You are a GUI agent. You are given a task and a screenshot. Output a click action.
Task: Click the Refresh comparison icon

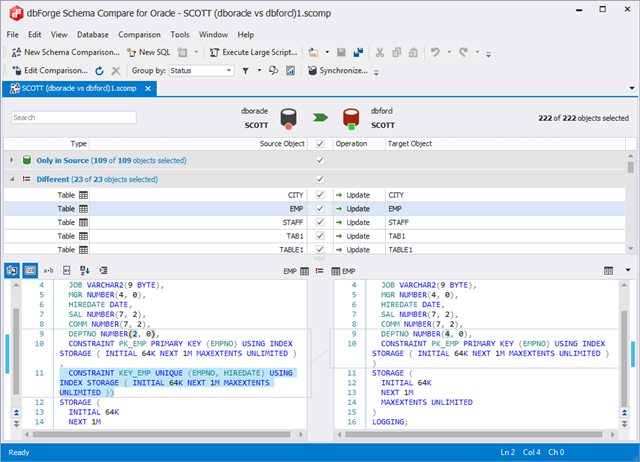coord(99,71)
